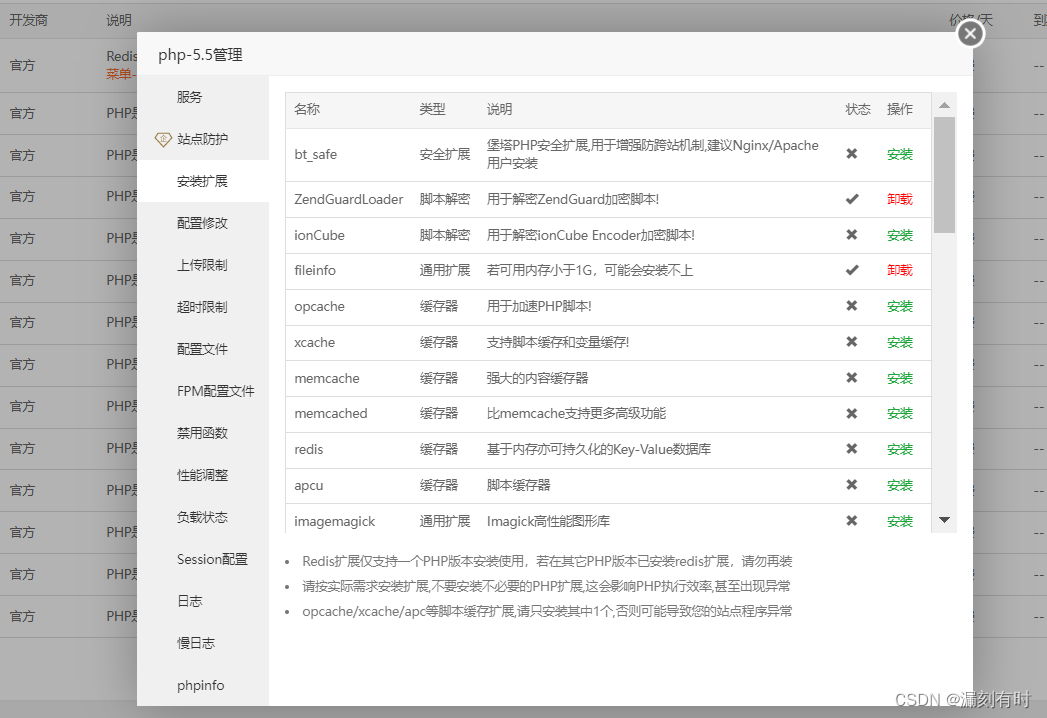Screen dimensions: 1047x718
Task: Click the scrollbar down arrow in extension list
Action: point(943,520)
